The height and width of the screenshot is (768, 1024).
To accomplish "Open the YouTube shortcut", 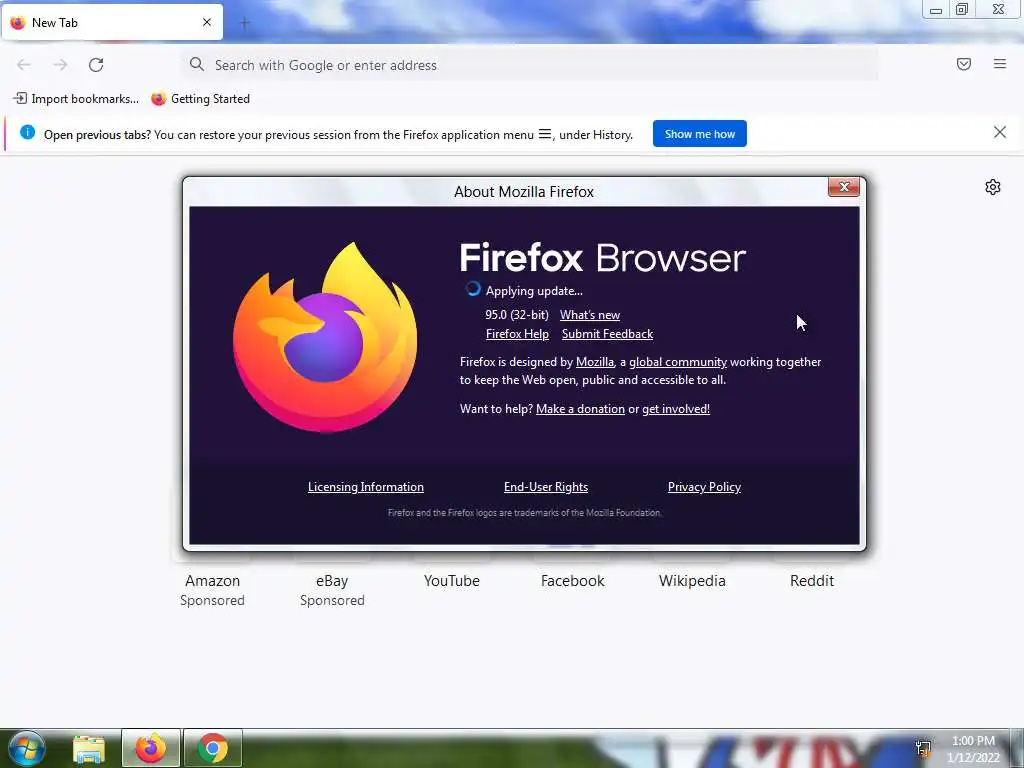I will point(451,581).
